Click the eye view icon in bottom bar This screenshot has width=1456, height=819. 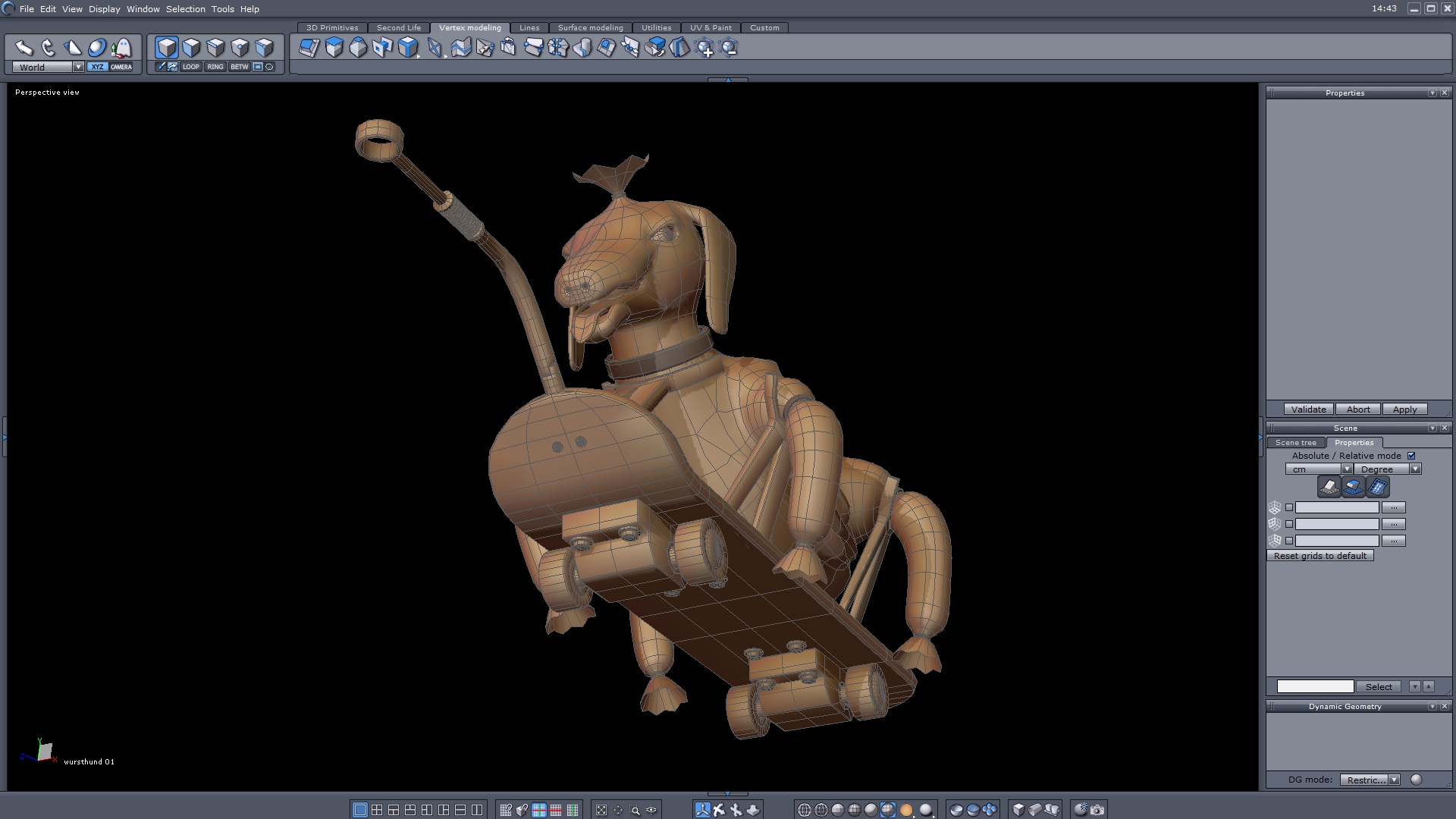click(x=651, y=810)
